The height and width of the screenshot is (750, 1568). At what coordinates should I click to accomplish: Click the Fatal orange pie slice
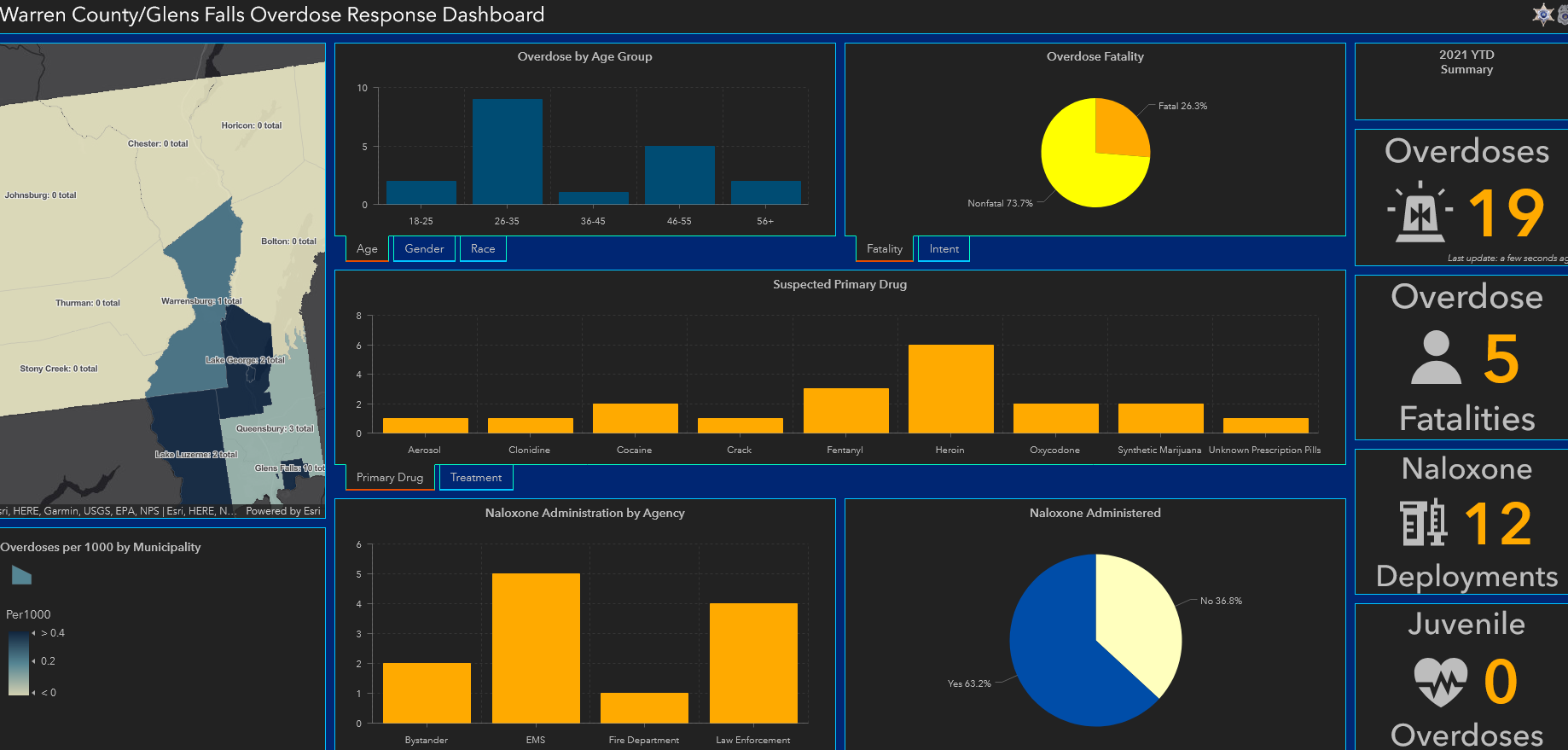pyautogui.click(x=1119, y=130)
